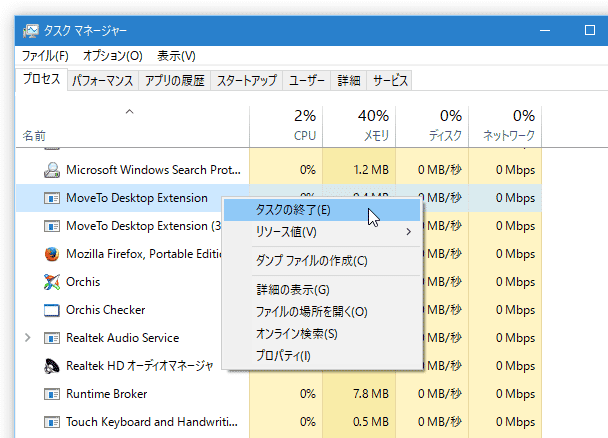This screenshot has width=608, height=438.
Task: Click the 0 Mbps cell in Orchis row
Action: tap(505, 282)
